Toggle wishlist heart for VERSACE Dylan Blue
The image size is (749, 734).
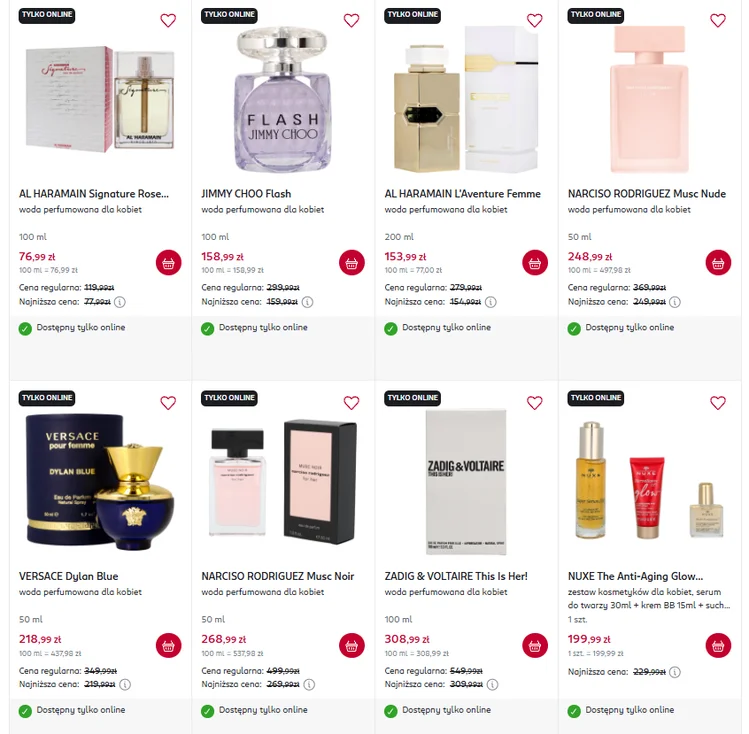pyautogui.click(x=168, y=403)
